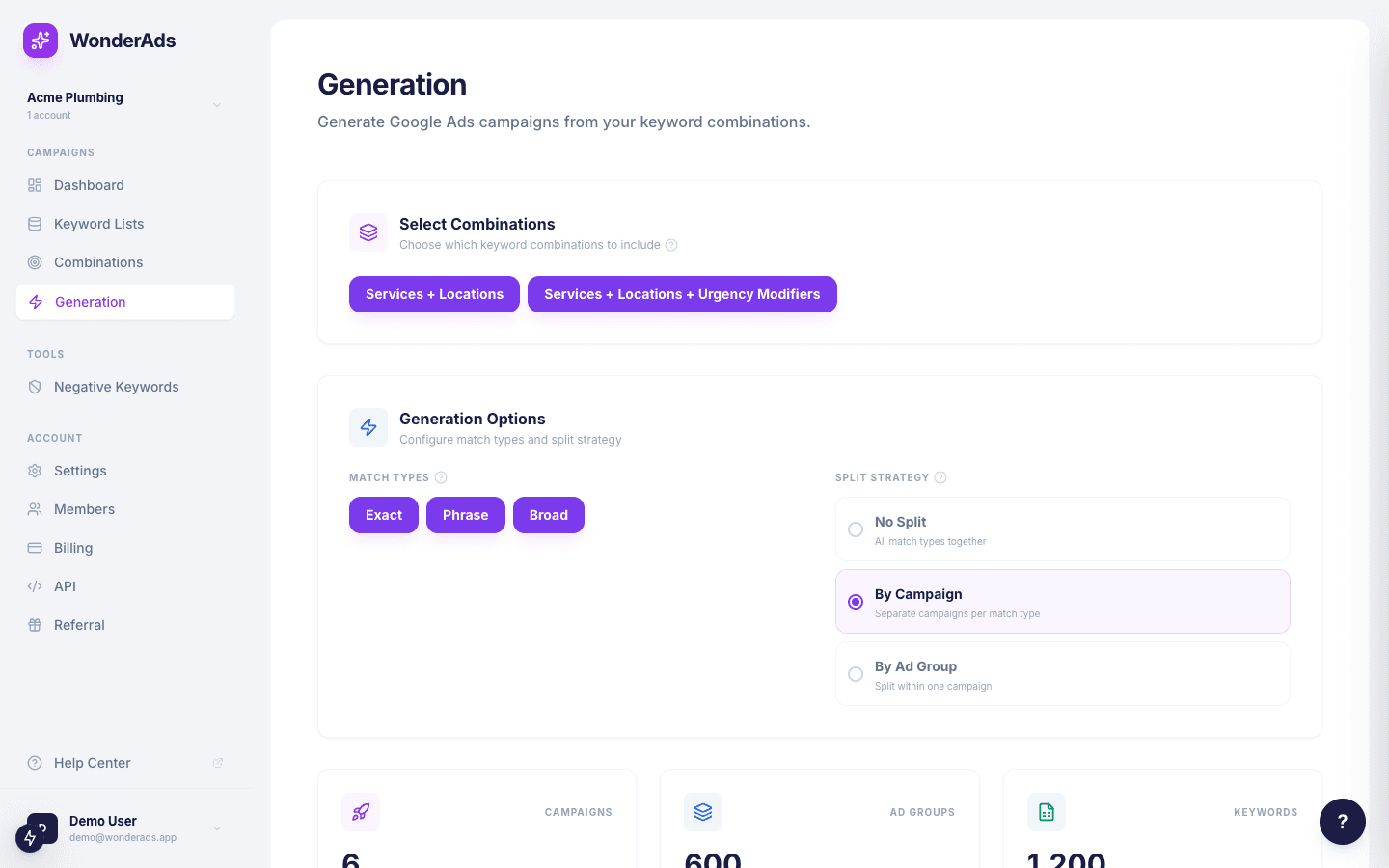Click the WonderAds purple logo icon
The height and width of the screenshot is (868, 1389).
[40, 41]
